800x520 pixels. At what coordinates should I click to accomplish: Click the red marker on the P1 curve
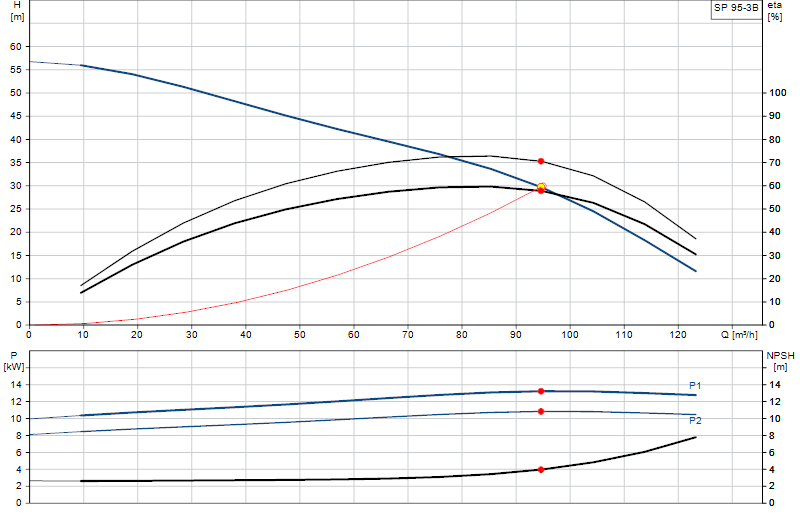541,391
